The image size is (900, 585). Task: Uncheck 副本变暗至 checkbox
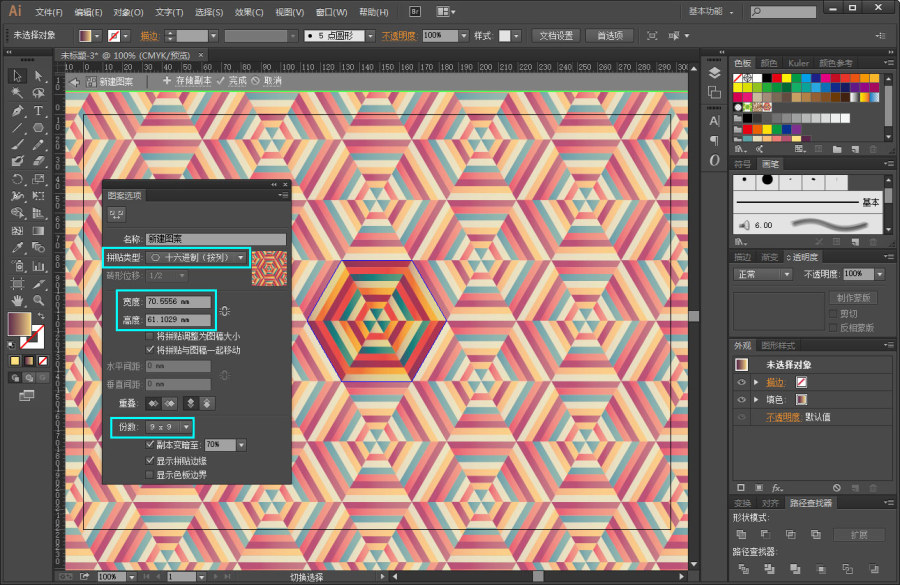coord(150,444)
